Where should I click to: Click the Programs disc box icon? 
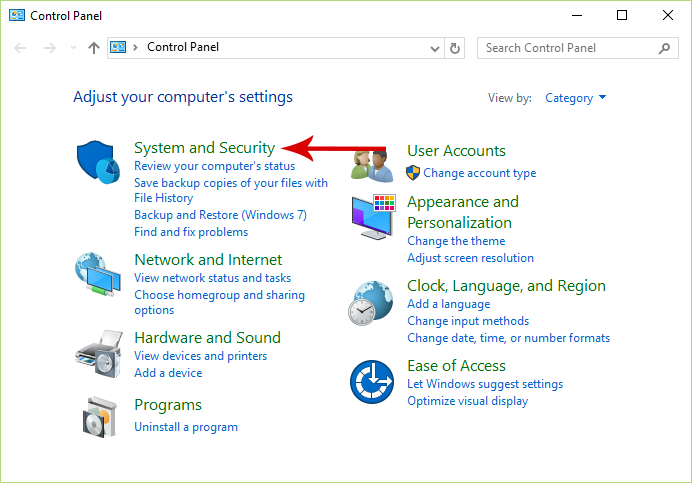98,418
